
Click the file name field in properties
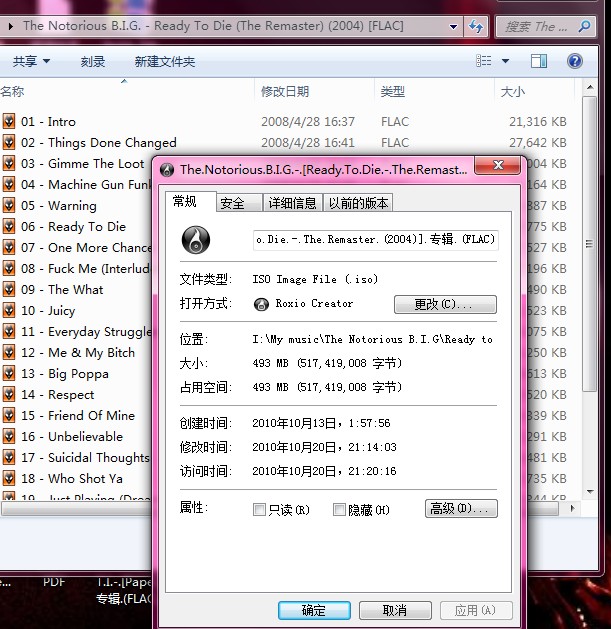tap(376, 239)
